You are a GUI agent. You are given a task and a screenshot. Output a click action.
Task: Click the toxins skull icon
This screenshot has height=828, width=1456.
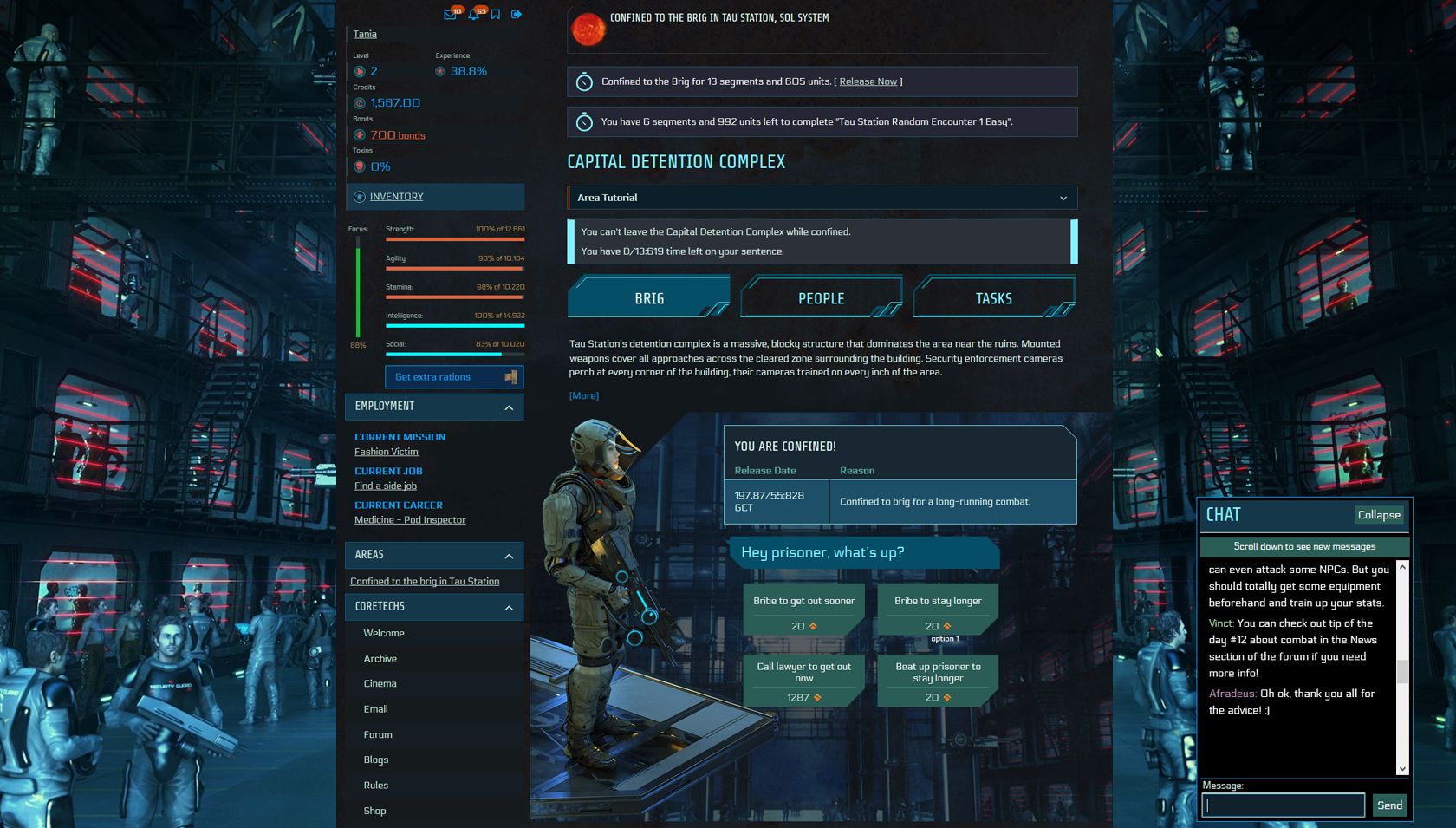[360, 166]
